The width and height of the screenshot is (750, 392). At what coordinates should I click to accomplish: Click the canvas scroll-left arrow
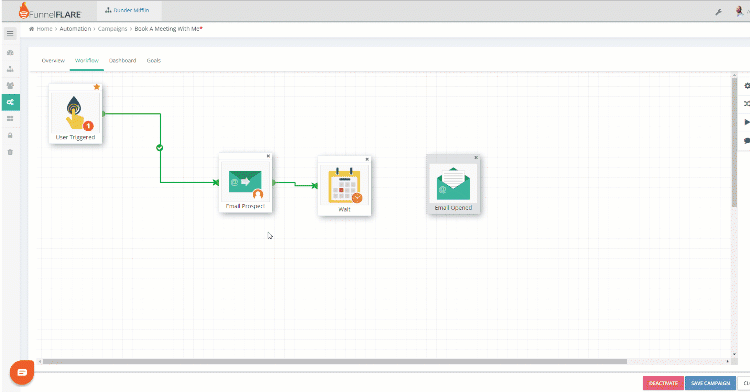[x=40, y=361]
